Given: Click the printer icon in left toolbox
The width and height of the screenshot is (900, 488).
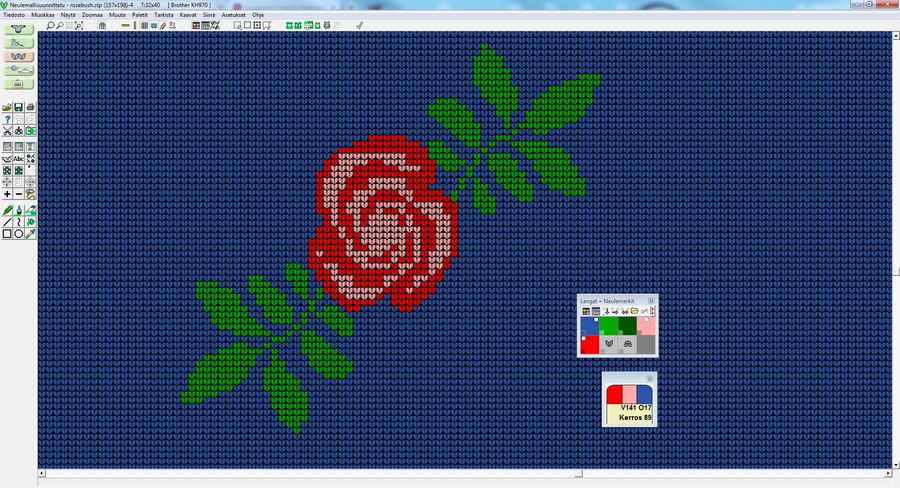Looking at the screenshot, I should coord(31,107).
